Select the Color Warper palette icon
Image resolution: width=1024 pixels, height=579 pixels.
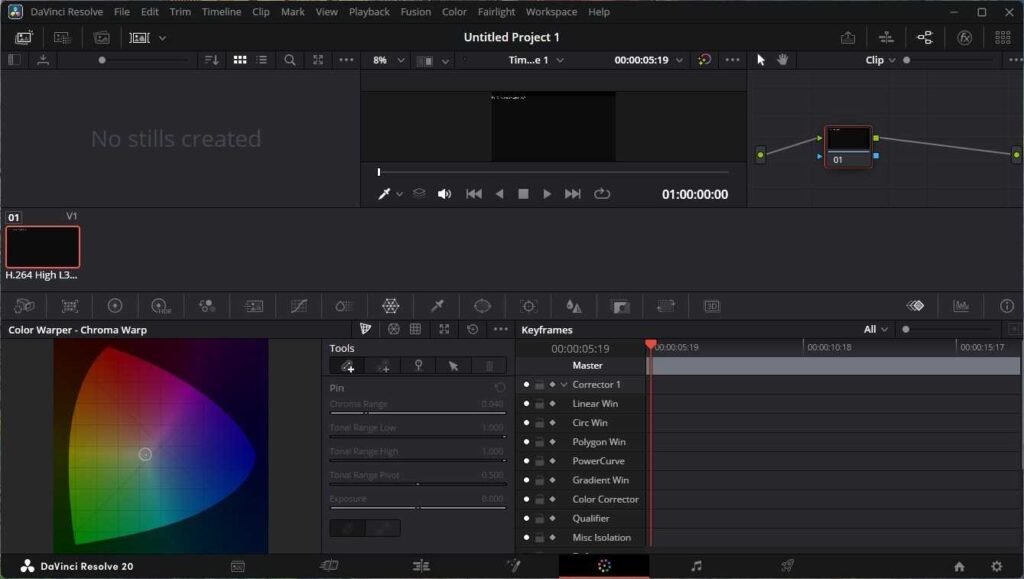391,305
